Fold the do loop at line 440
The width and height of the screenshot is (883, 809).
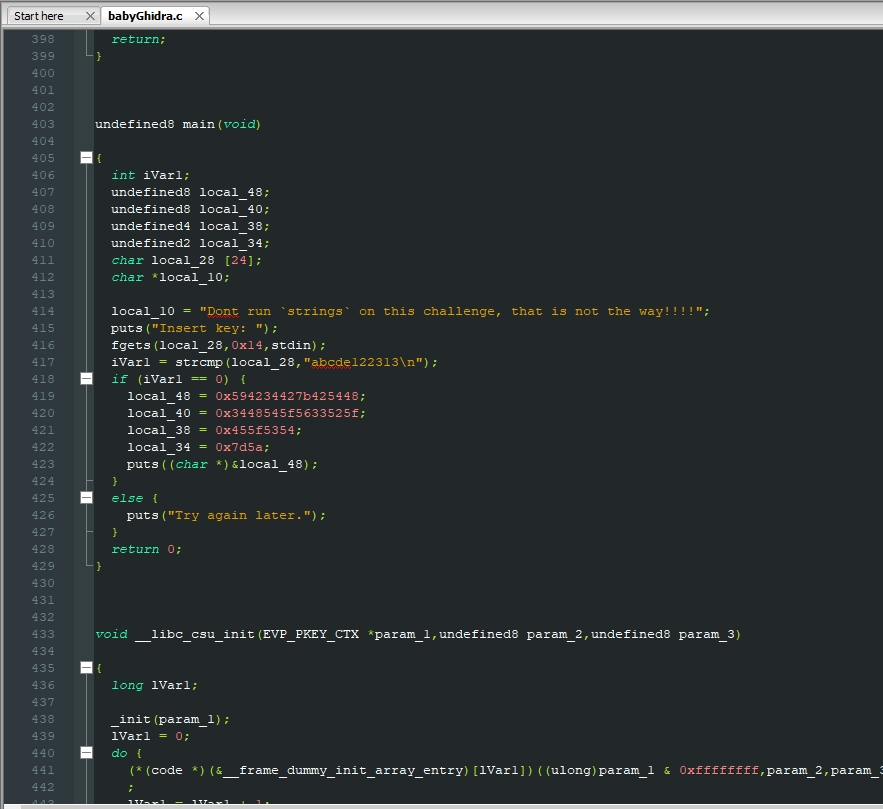click(86, 753)
